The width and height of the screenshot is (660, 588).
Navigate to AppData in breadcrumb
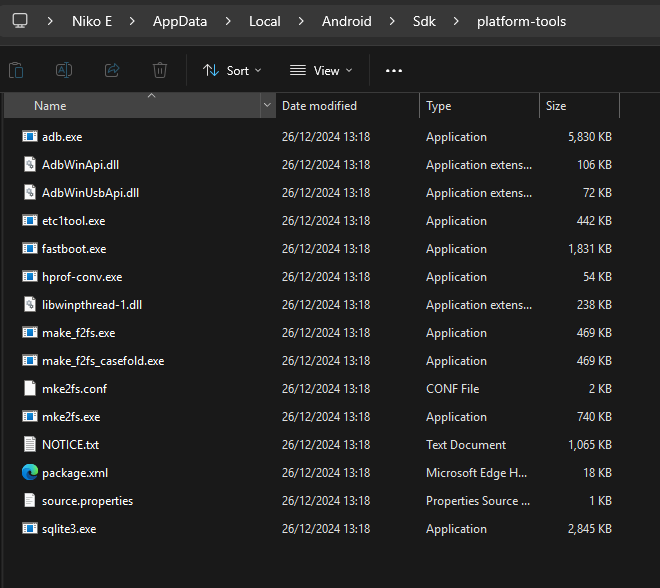[180, 21]
